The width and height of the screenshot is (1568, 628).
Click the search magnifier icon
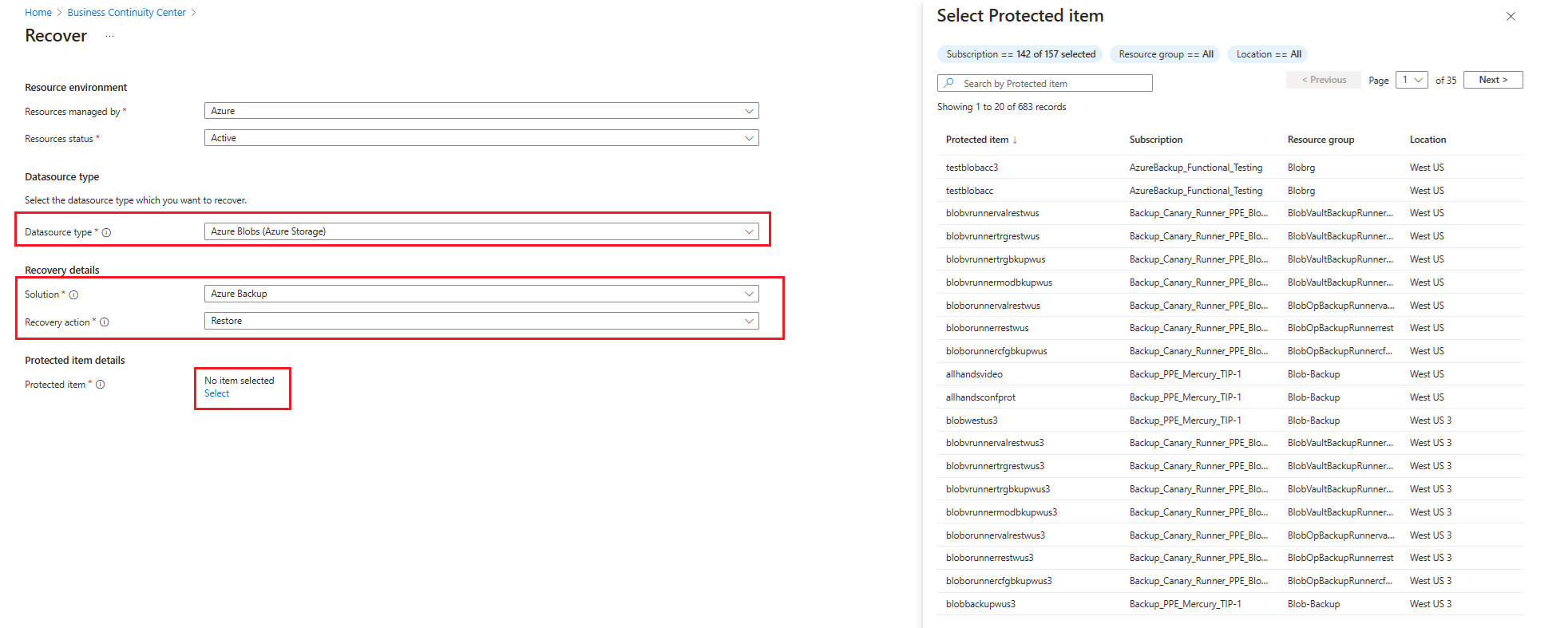point(949,83)
